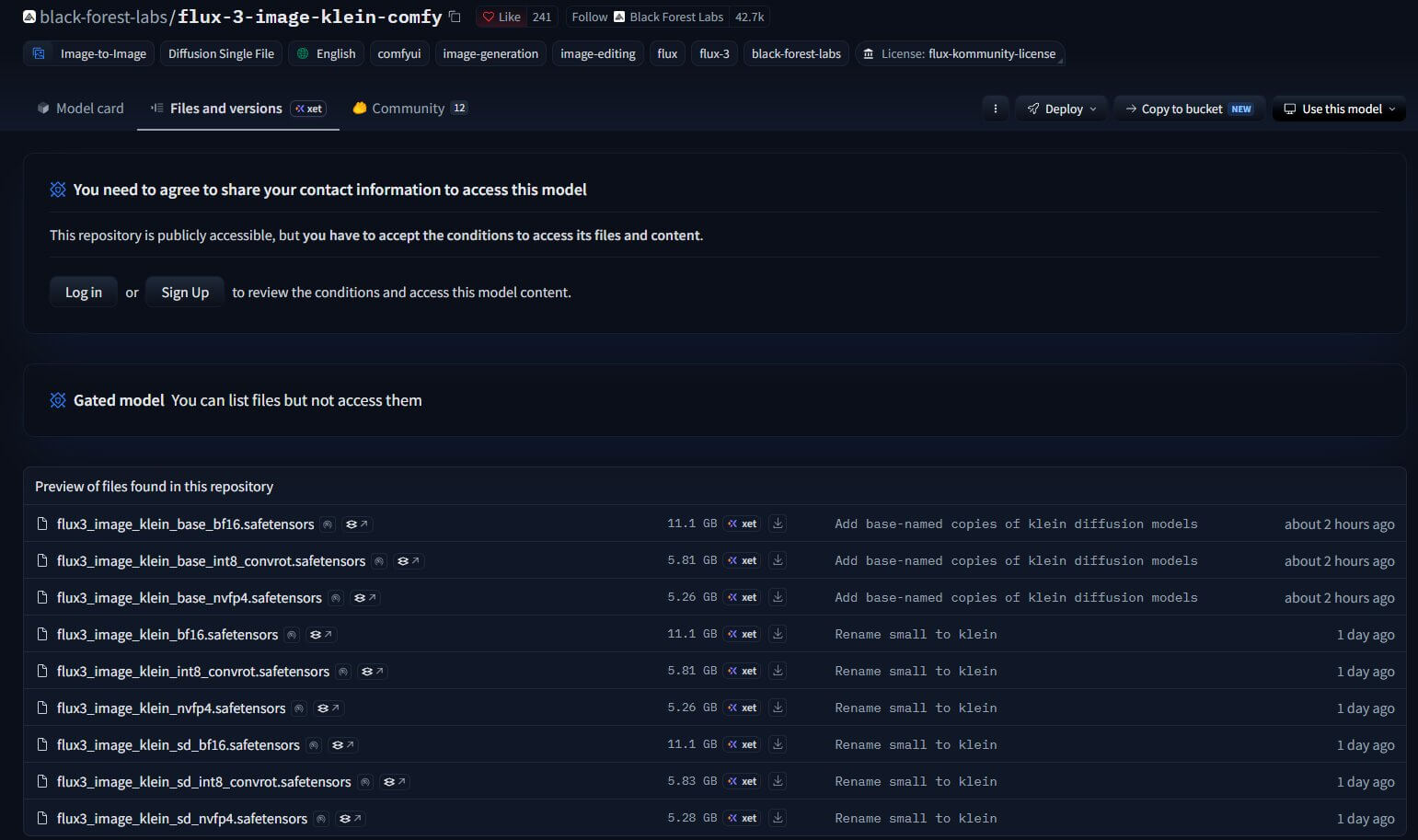
Task: Open file flux3_image_klein_sd_bf16.safetensors
Action: point(178,745)
